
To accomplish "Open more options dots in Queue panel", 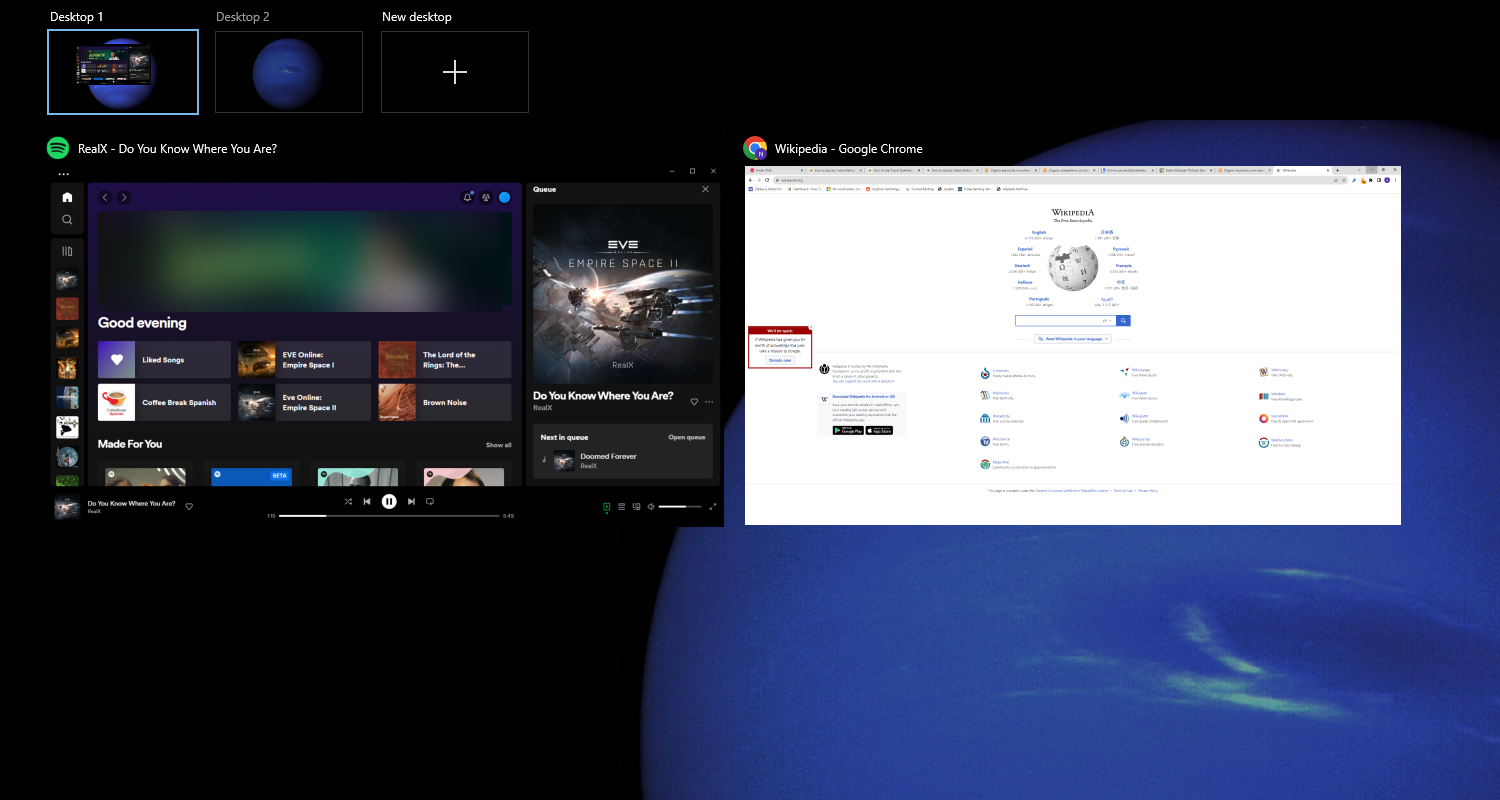I will (709, 401).
